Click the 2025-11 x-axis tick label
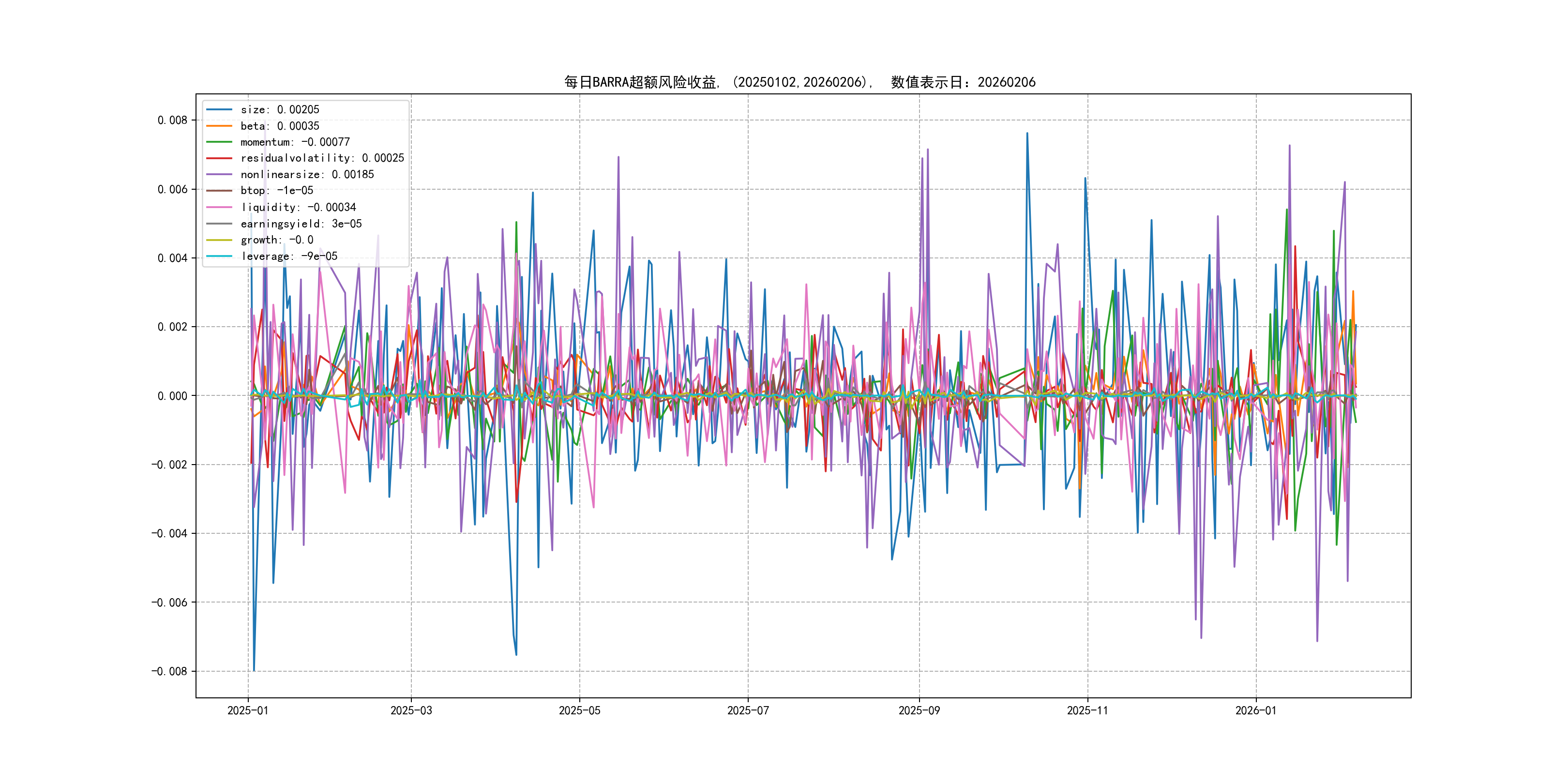This screenshot has height=784, width=1568. pyautogui.click(x=1087, y=710)
